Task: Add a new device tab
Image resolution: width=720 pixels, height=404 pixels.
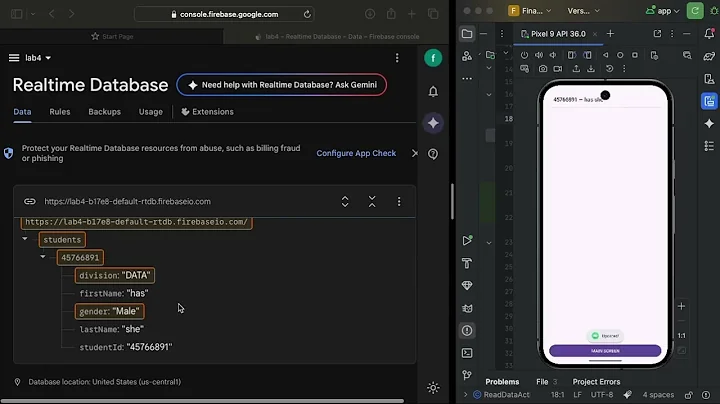Action: (610, 34)
